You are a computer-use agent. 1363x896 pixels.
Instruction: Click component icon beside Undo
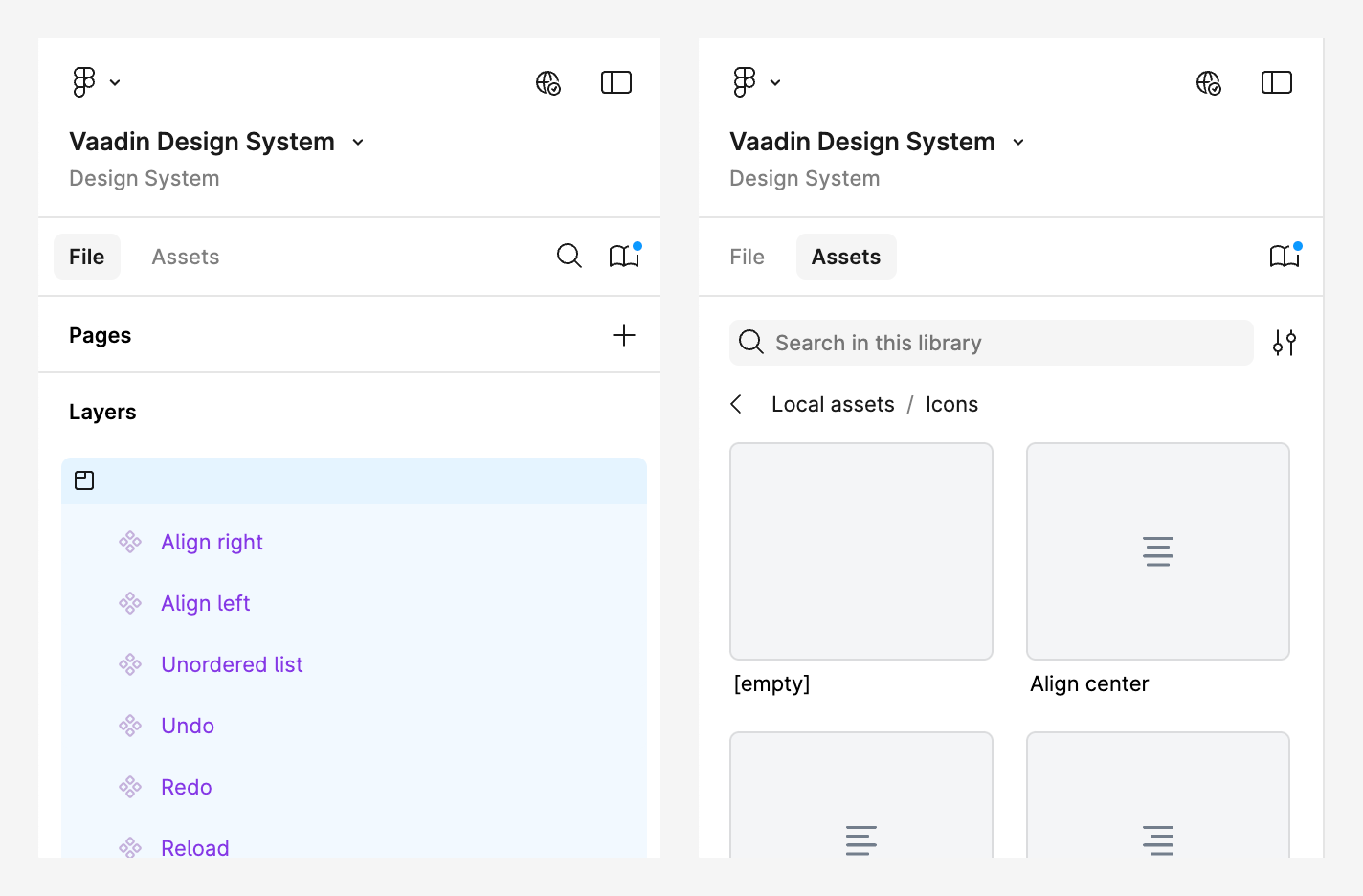point(130,726)
